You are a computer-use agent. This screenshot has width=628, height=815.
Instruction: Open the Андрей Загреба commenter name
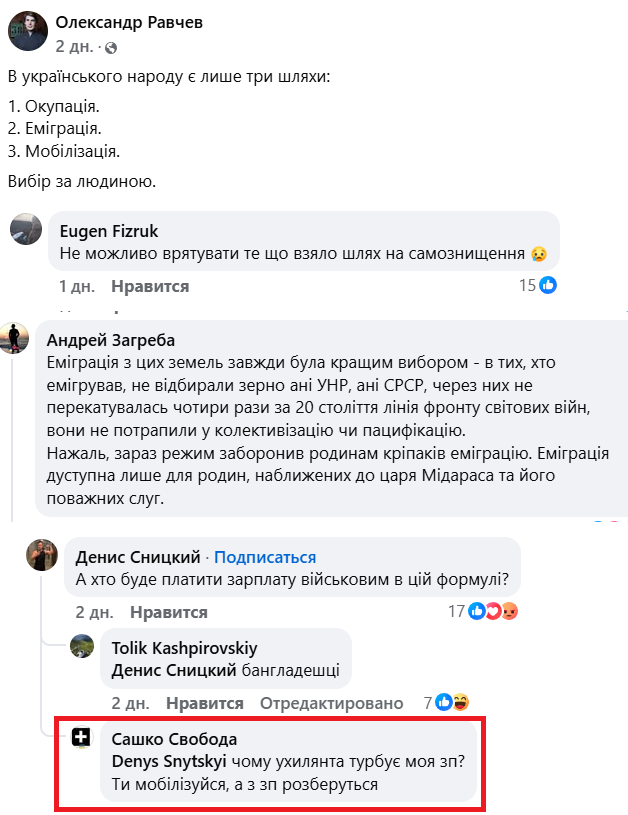point(110,339)
